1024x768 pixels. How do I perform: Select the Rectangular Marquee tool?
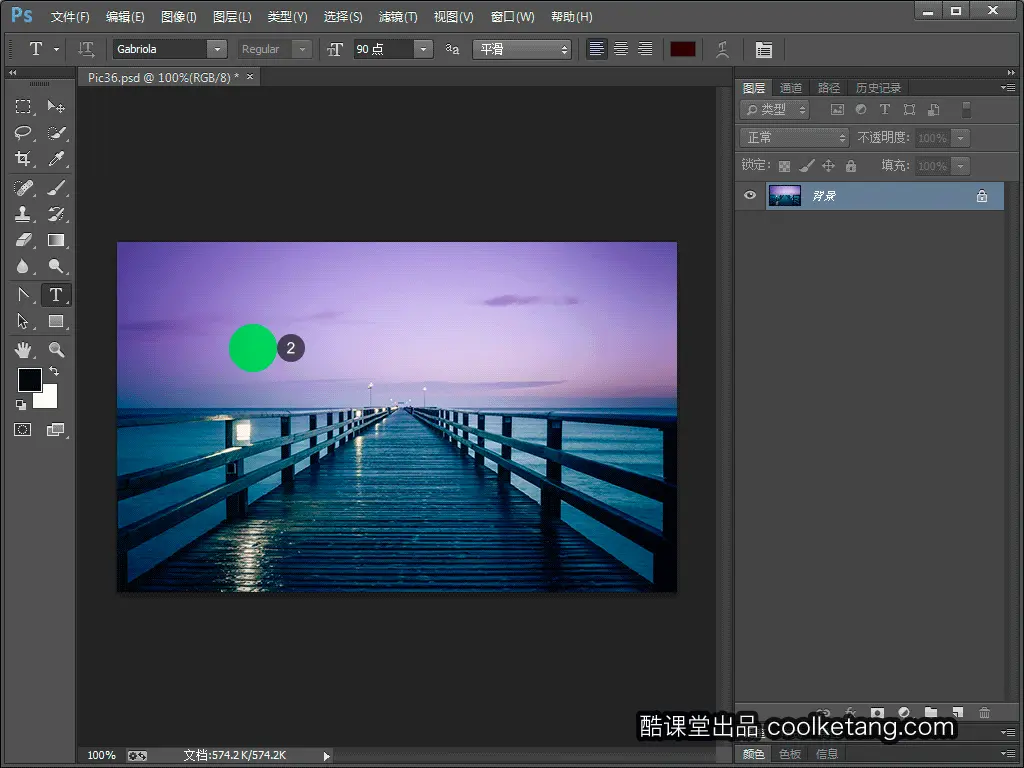[x=24, y=106]
